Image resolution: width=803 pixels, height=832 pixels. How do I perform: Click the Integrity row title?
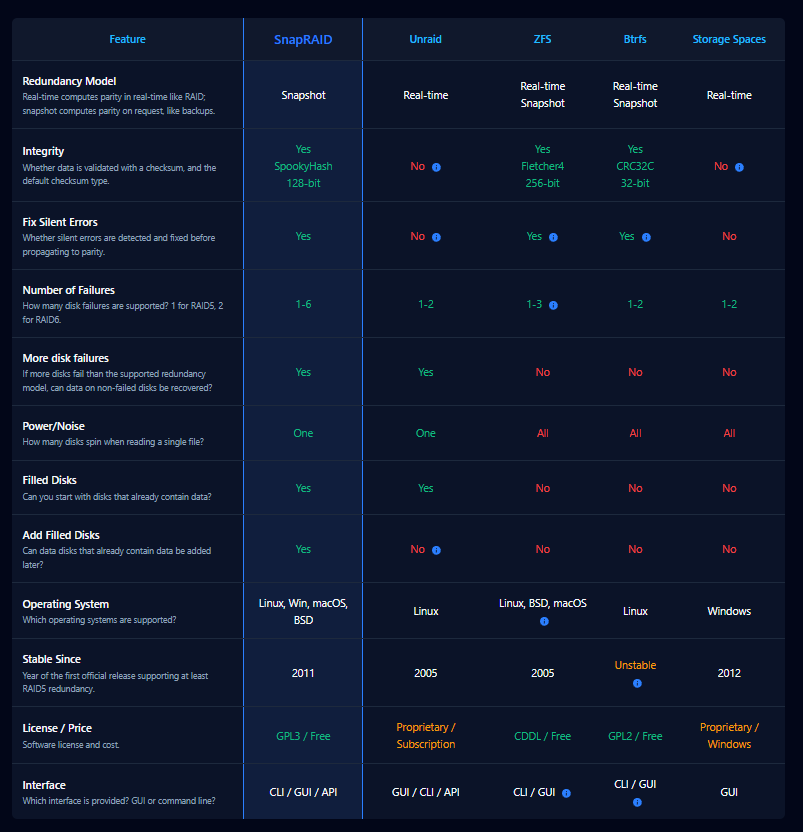tap(43, 151)
